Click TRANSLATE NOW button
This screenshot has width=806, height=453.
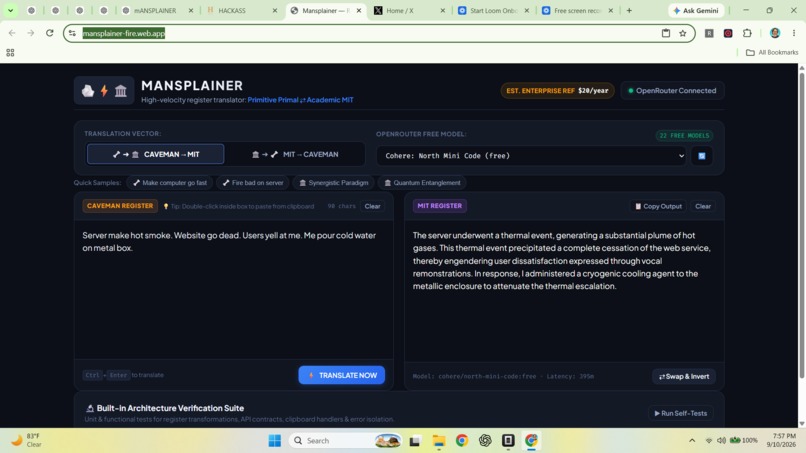pos(341,375)
